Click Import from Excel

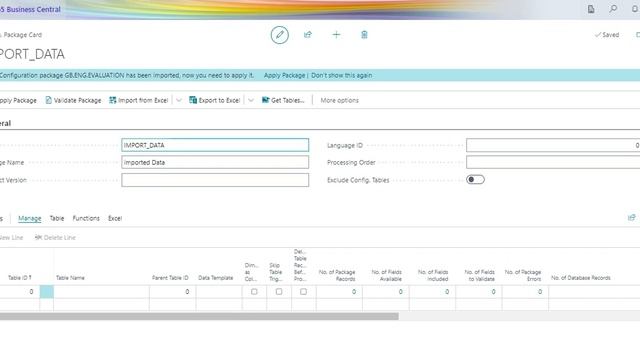pyautogui.click(x=138, y=100)
